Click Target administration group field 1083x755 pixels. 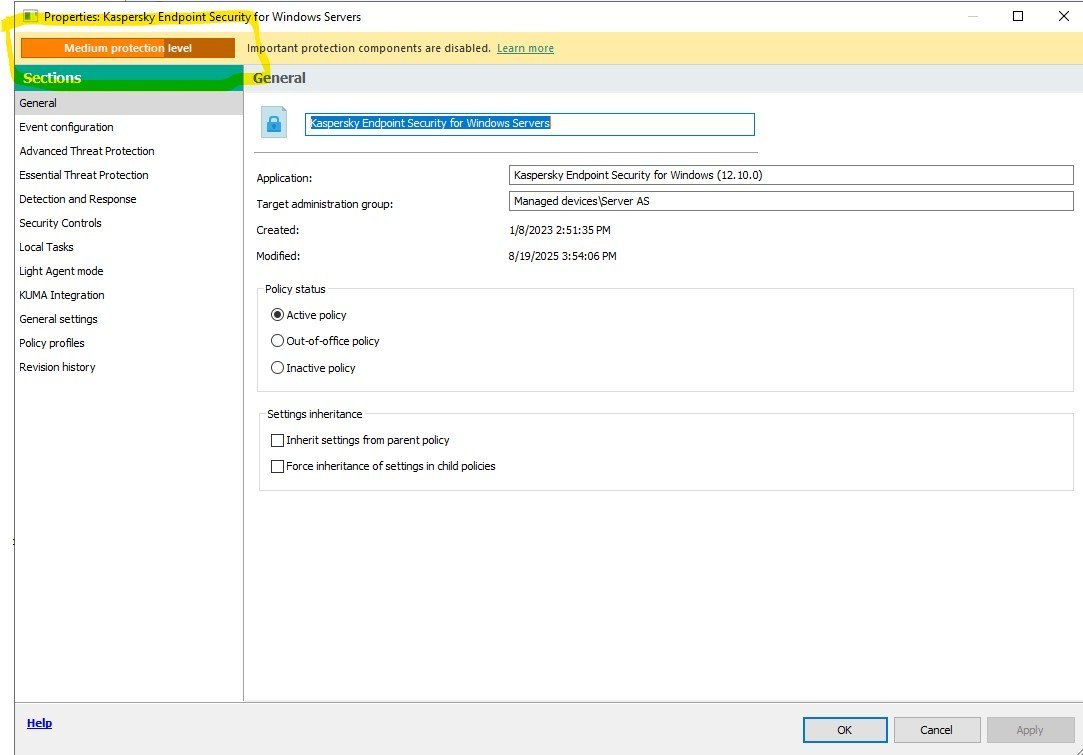(791, 201)
